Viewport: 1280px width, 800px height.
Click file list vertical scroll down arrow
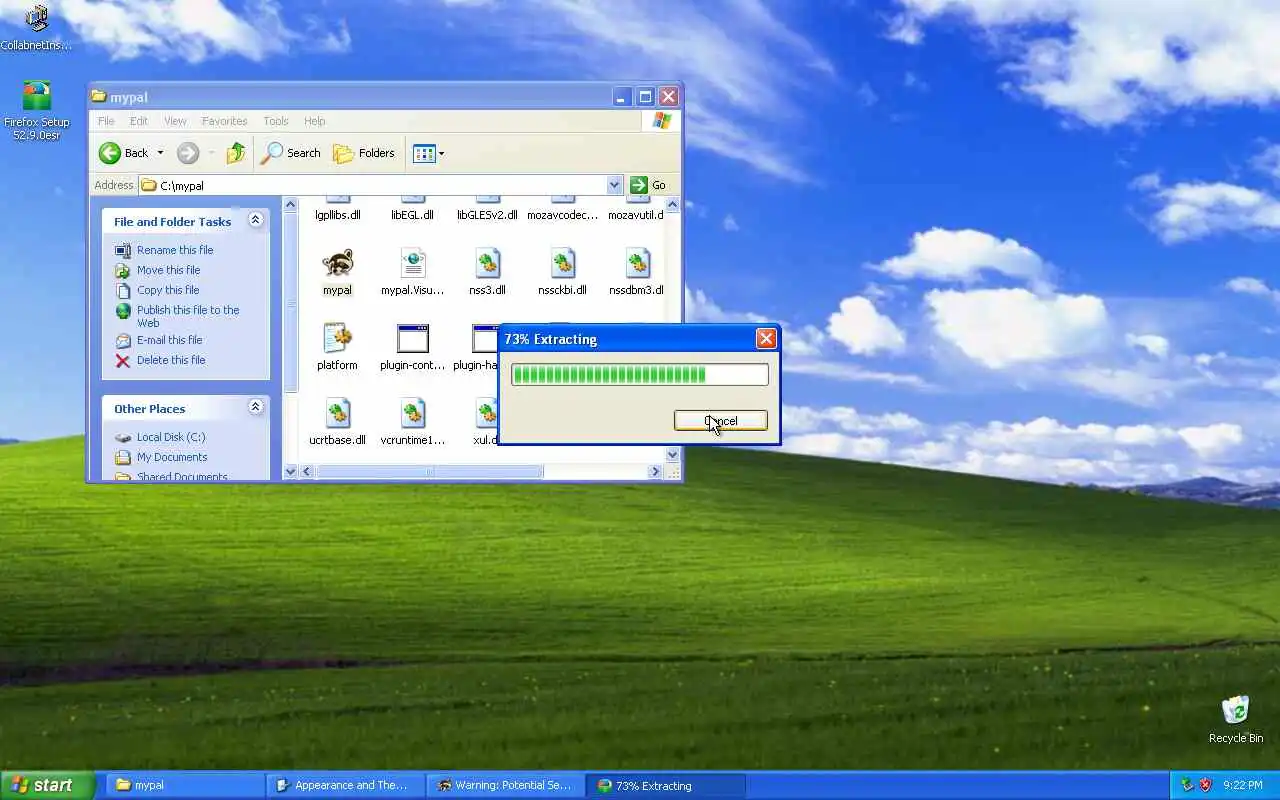point(672,455)
